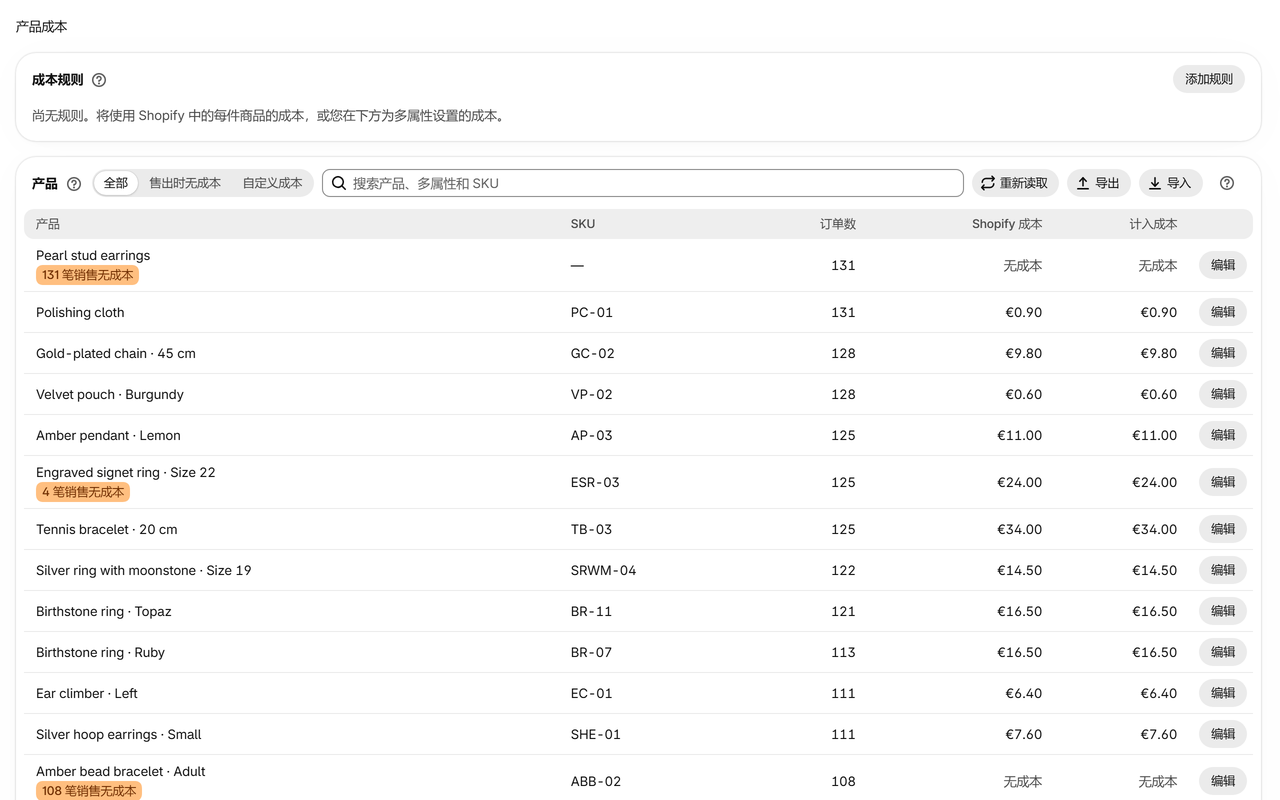This screenshot has width=1280, height=800.
Task: Click the SKU column header
Action: click(x=583, y=224)
